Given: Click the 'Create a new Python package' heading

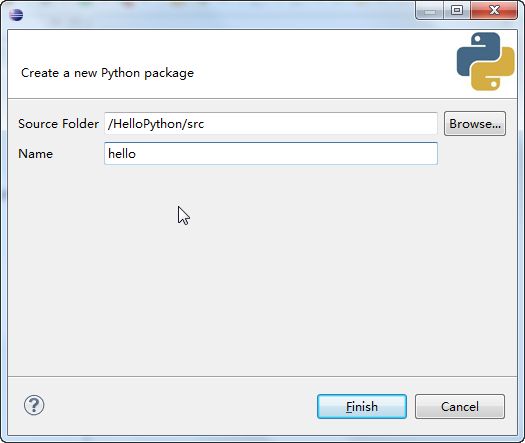Looking at the screenshot, I should coord(107,73).
